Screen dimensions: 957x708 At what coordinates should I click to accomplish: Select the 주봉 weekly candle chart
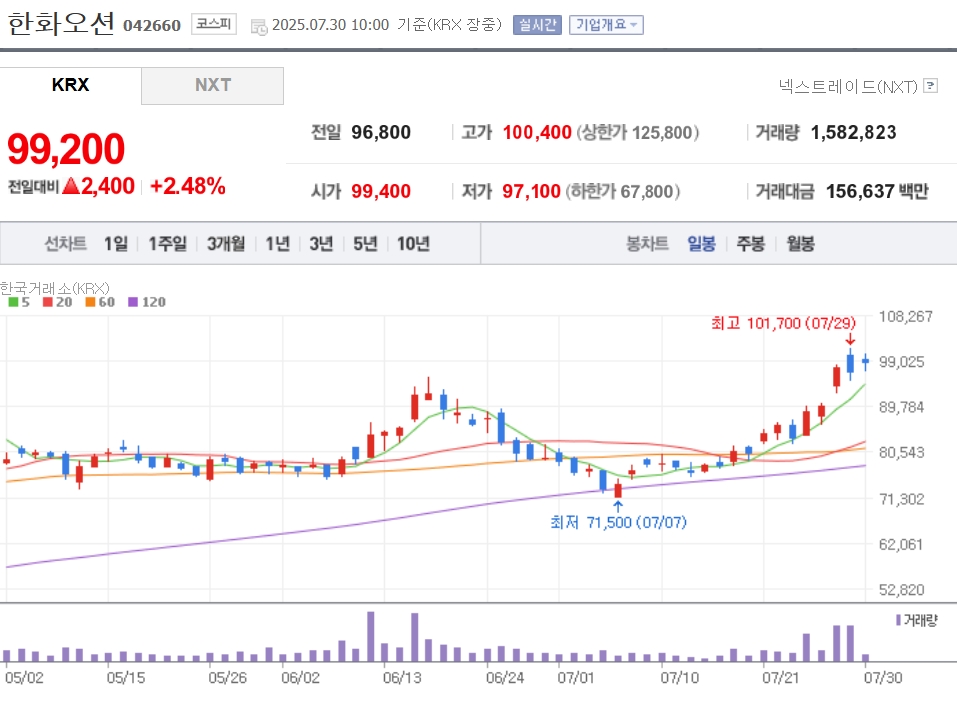(750, 244)
